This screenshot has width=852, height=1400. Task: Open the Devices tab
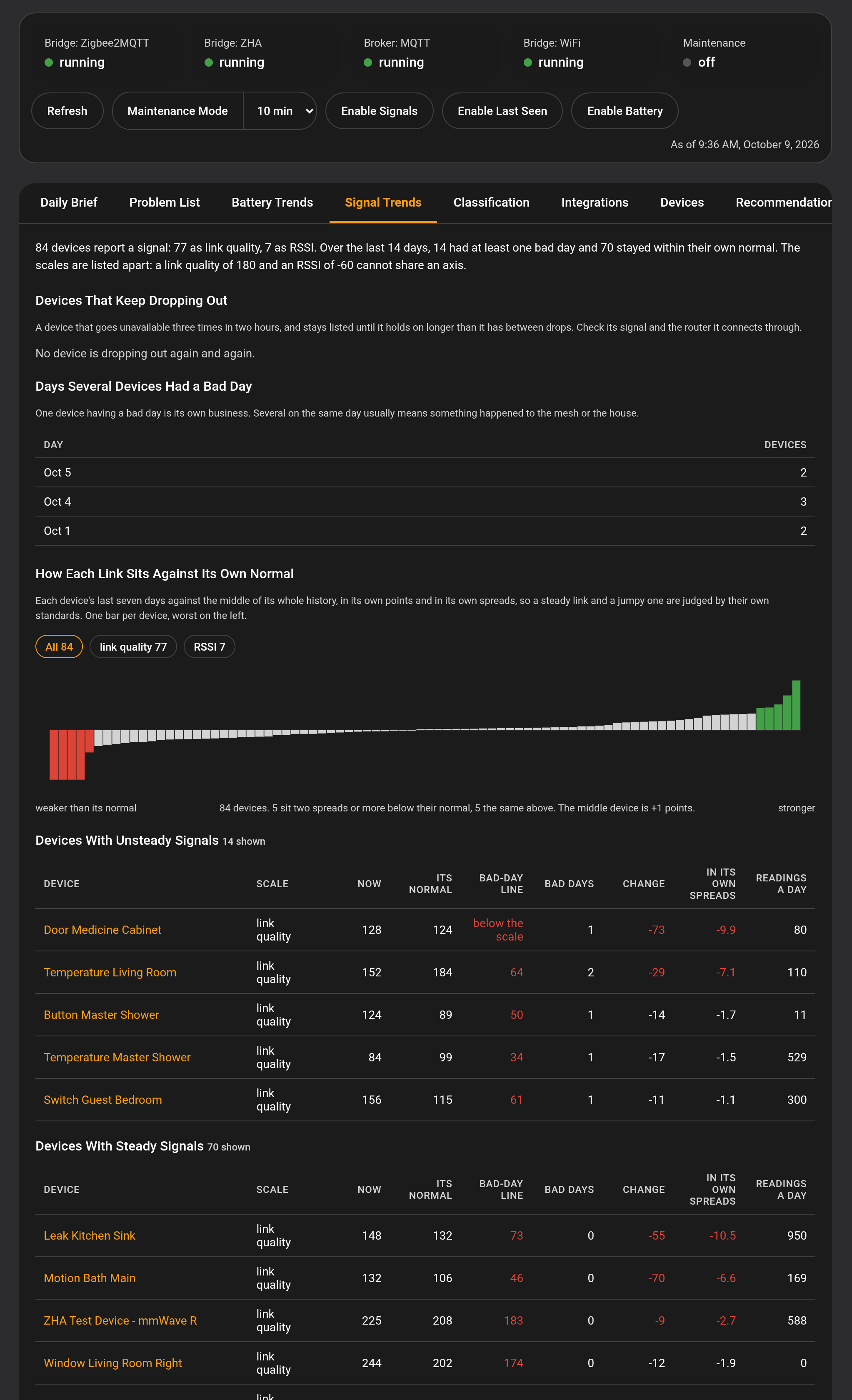(682, 202)
